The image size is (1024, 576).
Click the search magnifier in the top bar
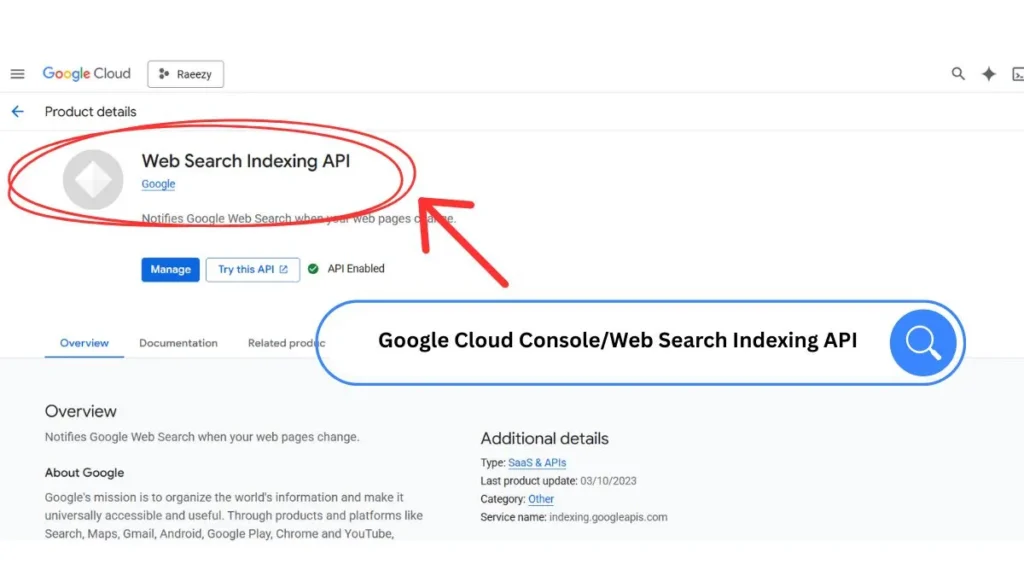click(957, 74)
